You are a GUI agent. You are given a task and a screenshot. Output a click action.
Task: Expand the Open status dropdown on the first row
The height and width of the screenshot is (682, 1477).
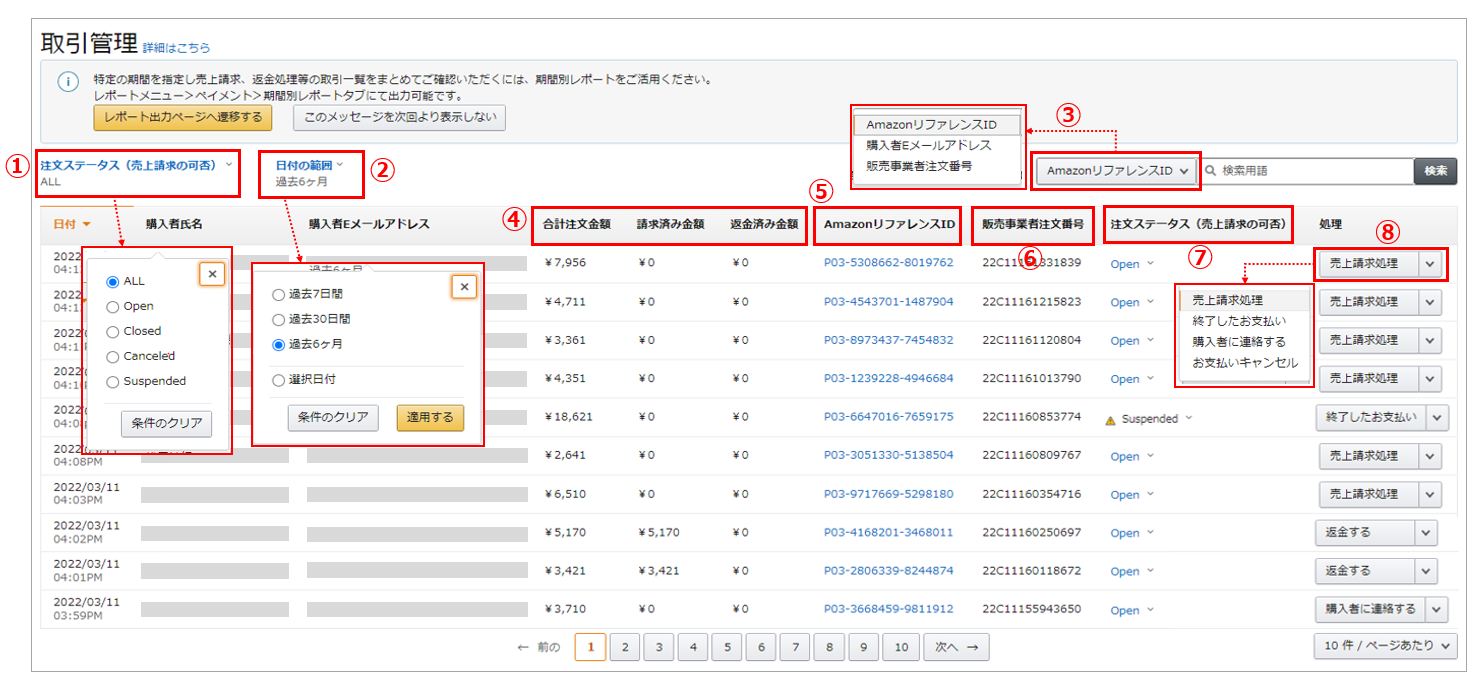coord(1130,263)
